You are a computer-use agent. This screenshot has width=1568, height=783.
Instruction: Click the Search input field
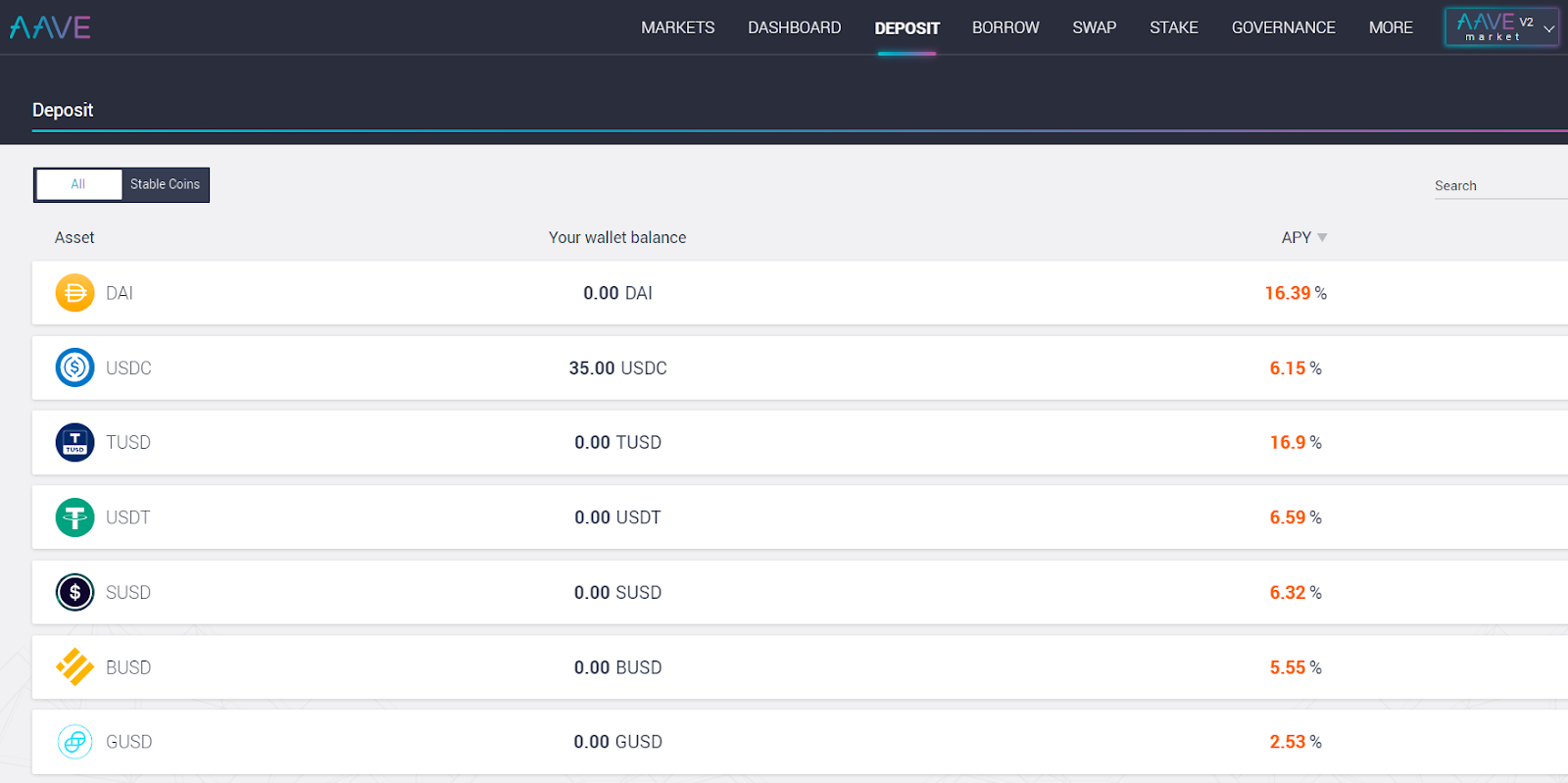pyautogui.click(x=1499, y=186)
